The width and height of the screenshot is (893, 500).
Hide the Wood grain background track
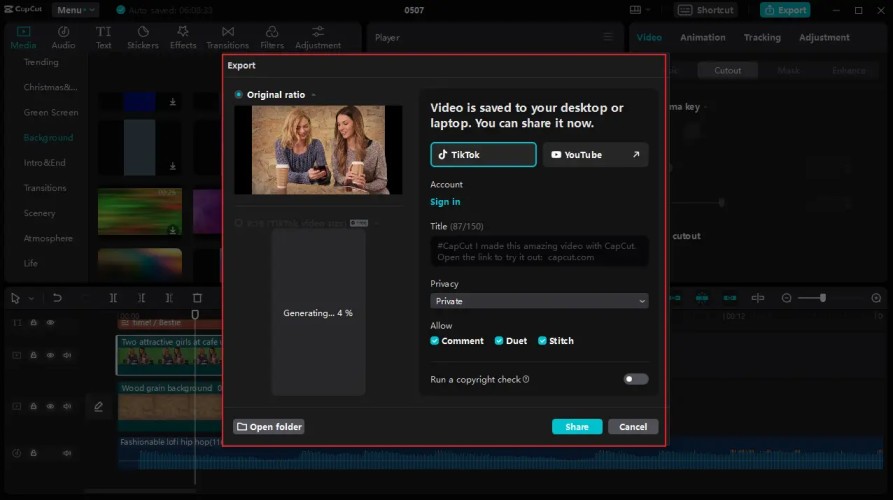(x=50, y=406)
